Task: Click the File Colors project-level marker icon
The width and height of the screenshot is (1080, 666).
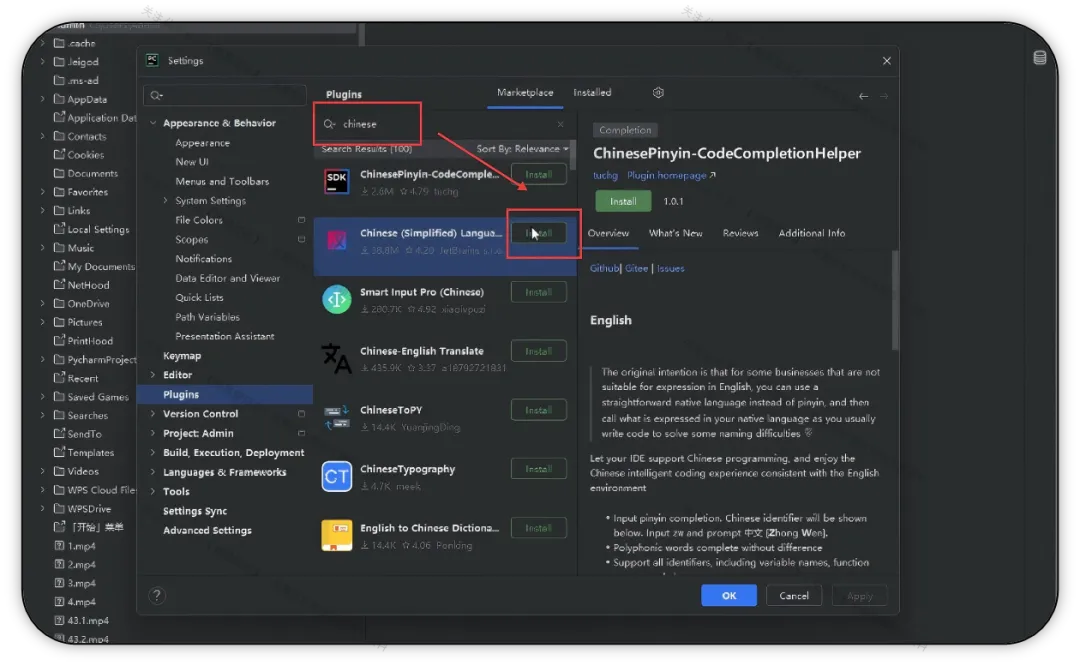Action: click(301, 220)
